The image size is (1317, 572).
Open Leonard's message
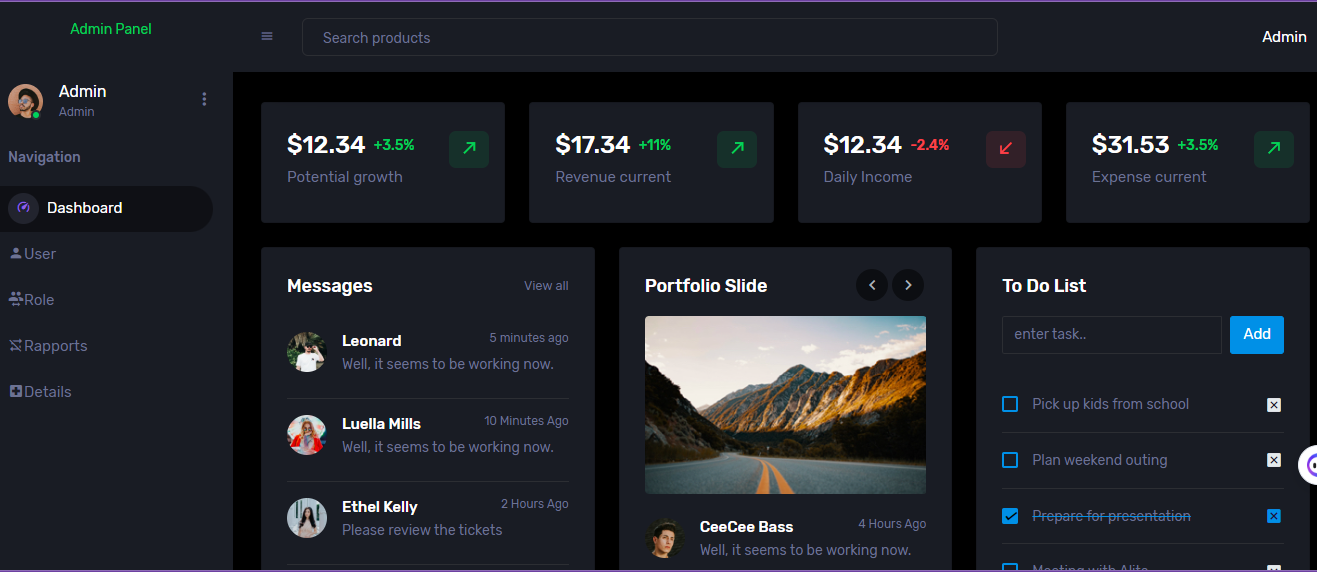coord(428,352)
